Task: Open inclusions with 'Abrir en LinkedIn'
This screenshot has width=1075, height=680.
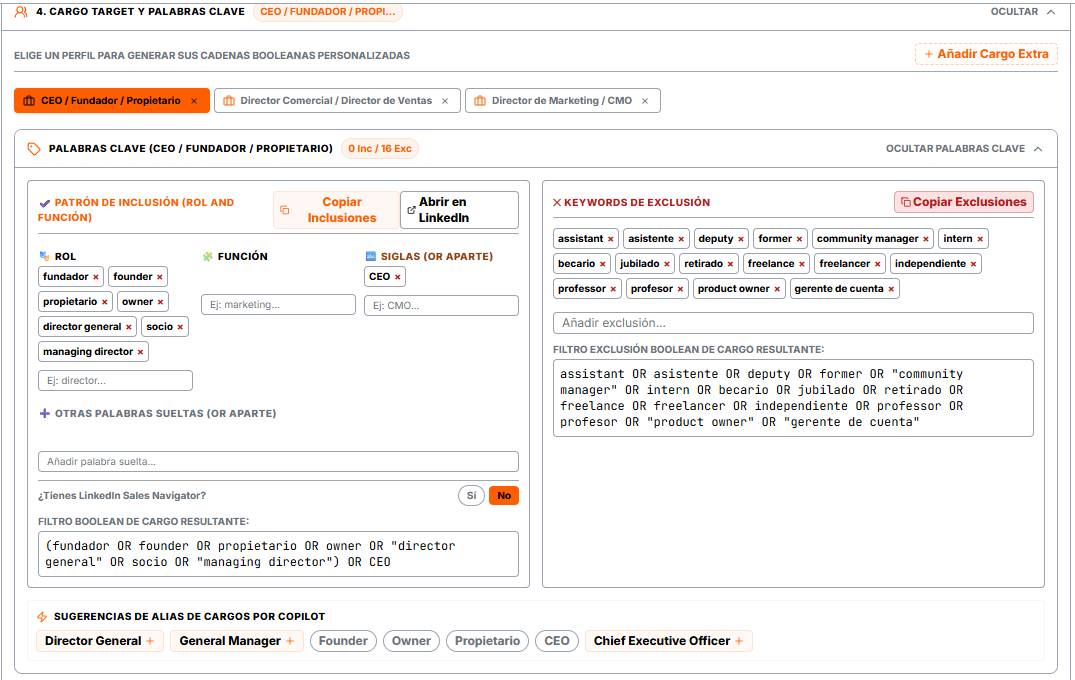Action: pyautogui.click(x=459, y=210)
